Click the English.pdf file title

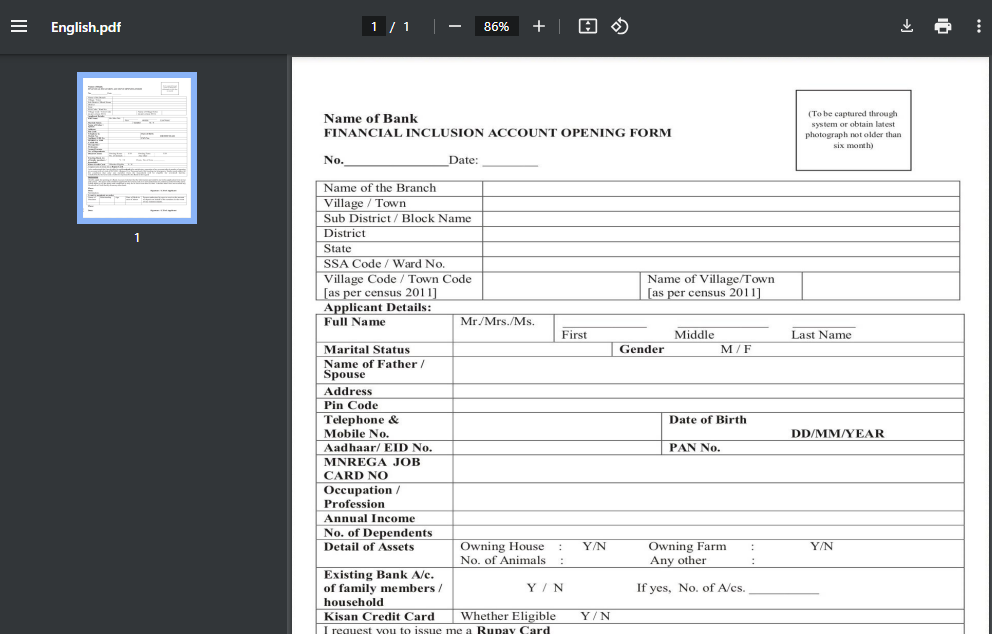[x=86, y=27]
